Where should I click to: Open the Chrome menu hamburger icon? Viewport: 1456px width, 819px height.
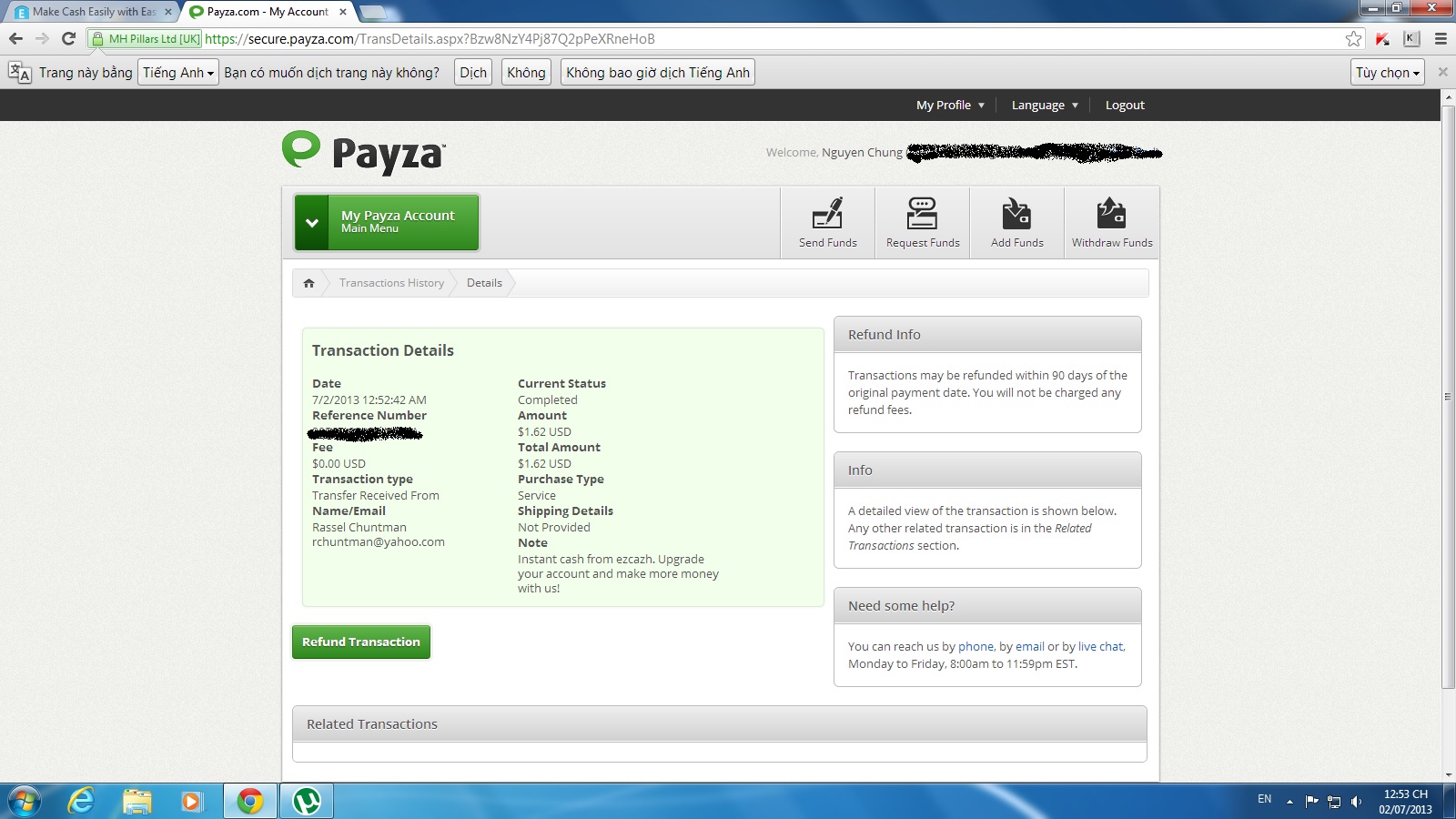(1441, 38)
